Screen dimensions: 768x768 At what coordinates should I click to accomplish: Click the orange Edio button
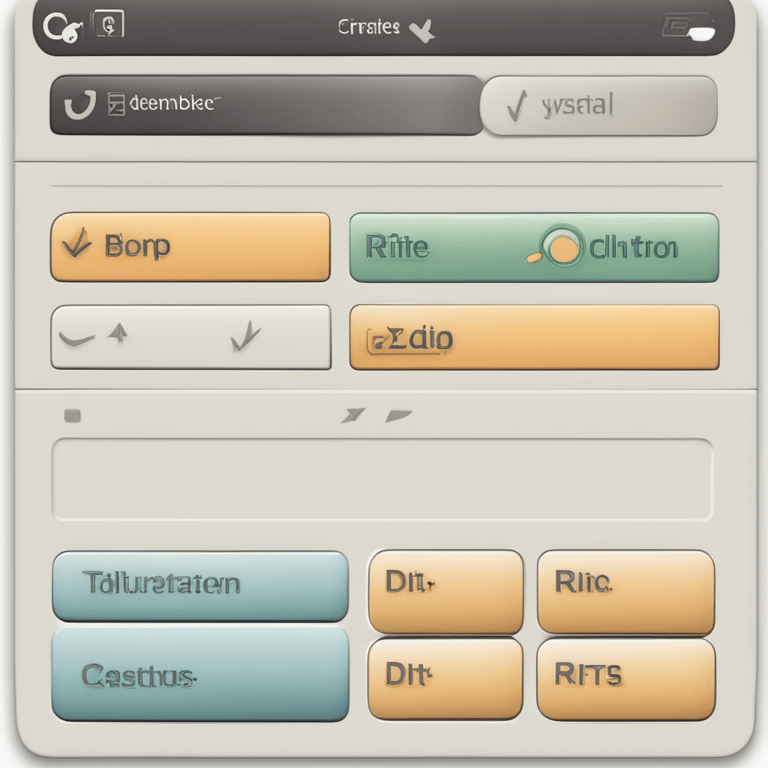(x=534, y=337)
